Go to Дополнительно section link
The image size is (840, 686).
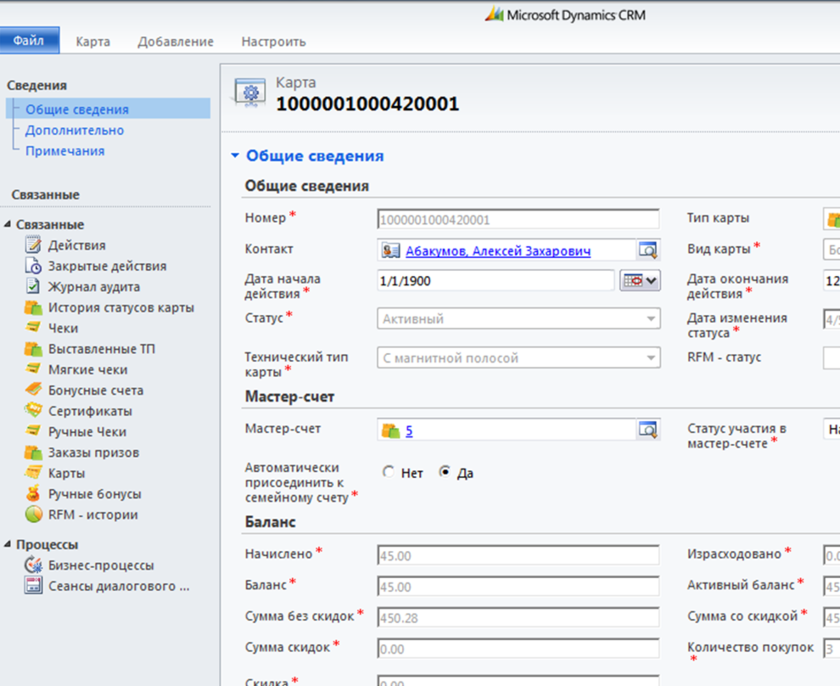pyautogui.click(x=75, y=130)
